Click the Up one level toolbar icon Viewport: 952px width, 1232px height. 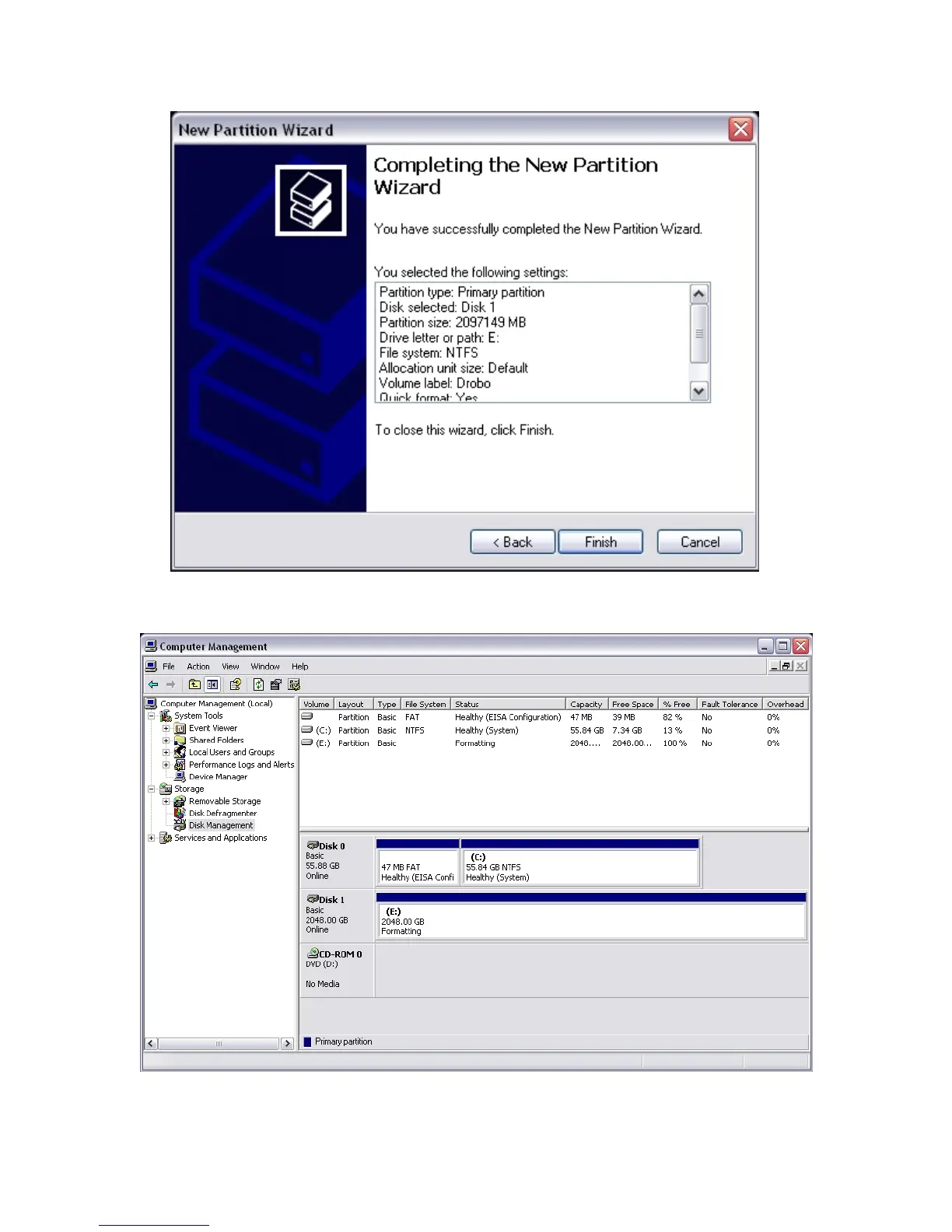[x=194, y=684]
